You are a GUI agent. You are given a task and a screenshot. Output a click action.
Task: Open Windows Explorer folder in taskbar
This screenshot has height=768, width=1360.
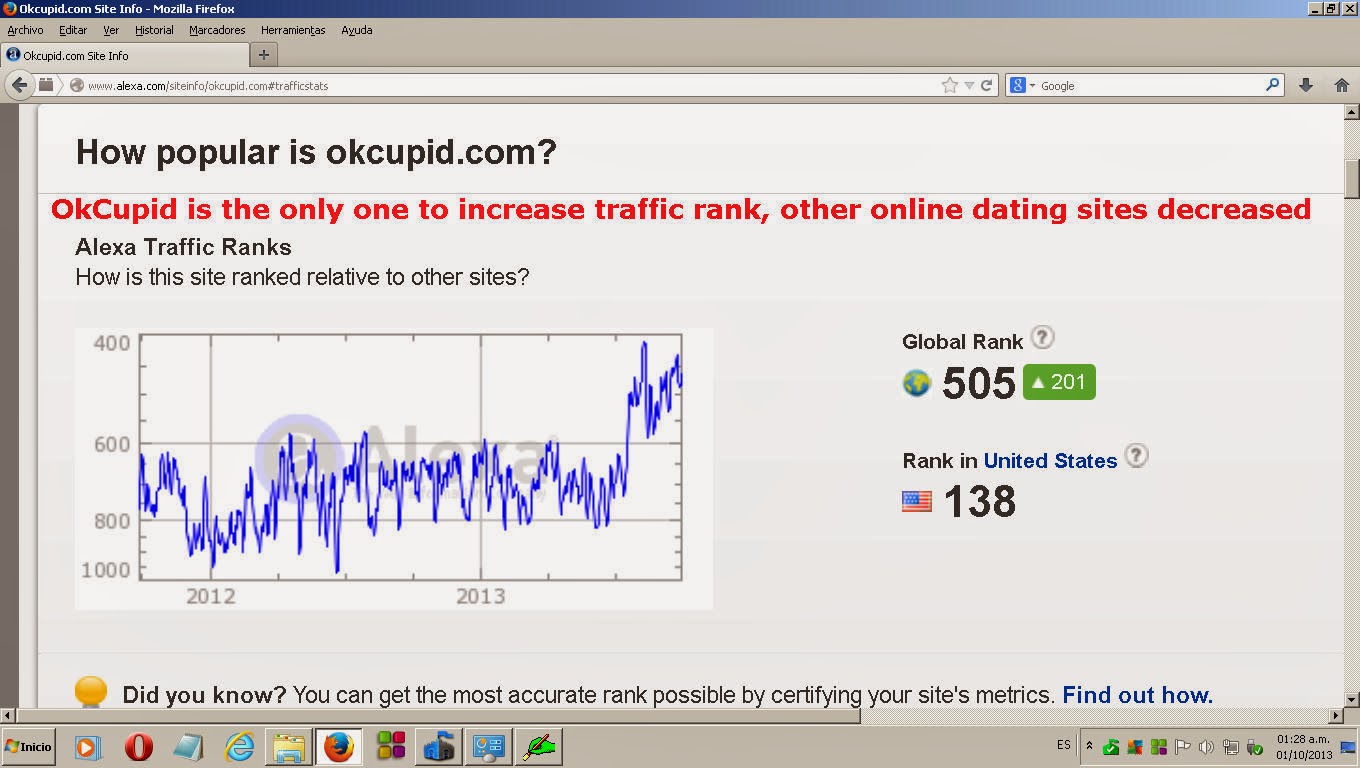(289, 747)
